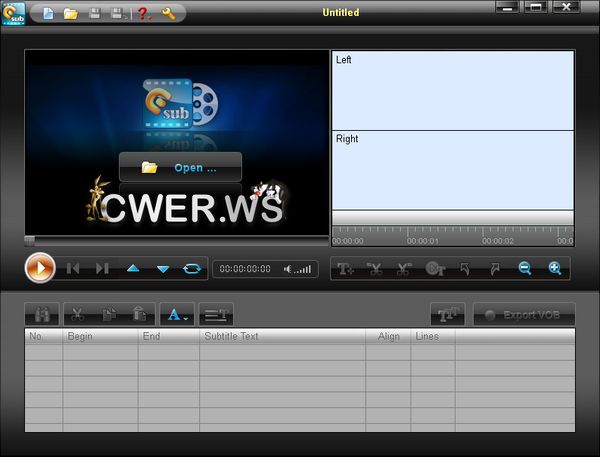Click the orange Play button
This screenshot has width=600, height=457.
point(40,268)
